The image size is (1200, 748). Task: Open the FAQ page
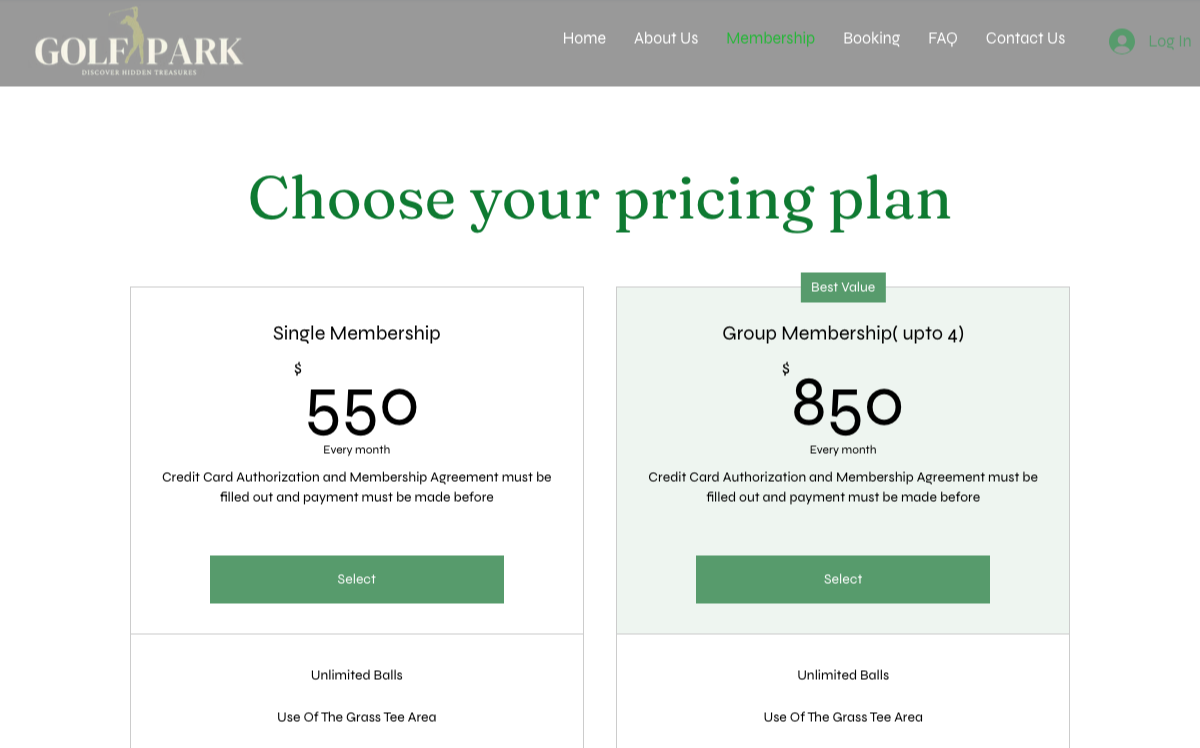coord(943,38)
